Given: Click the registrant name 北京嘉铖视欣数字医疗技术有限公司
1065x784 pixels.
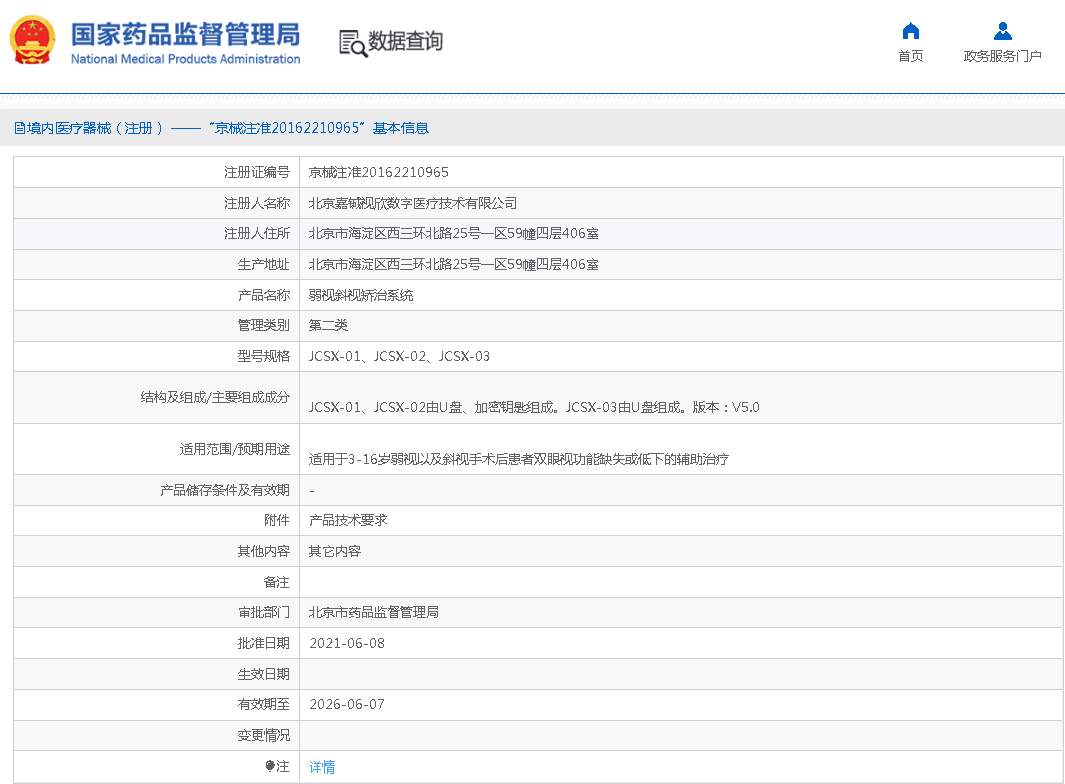Looking at the screenshot, I should click(412, 203).
